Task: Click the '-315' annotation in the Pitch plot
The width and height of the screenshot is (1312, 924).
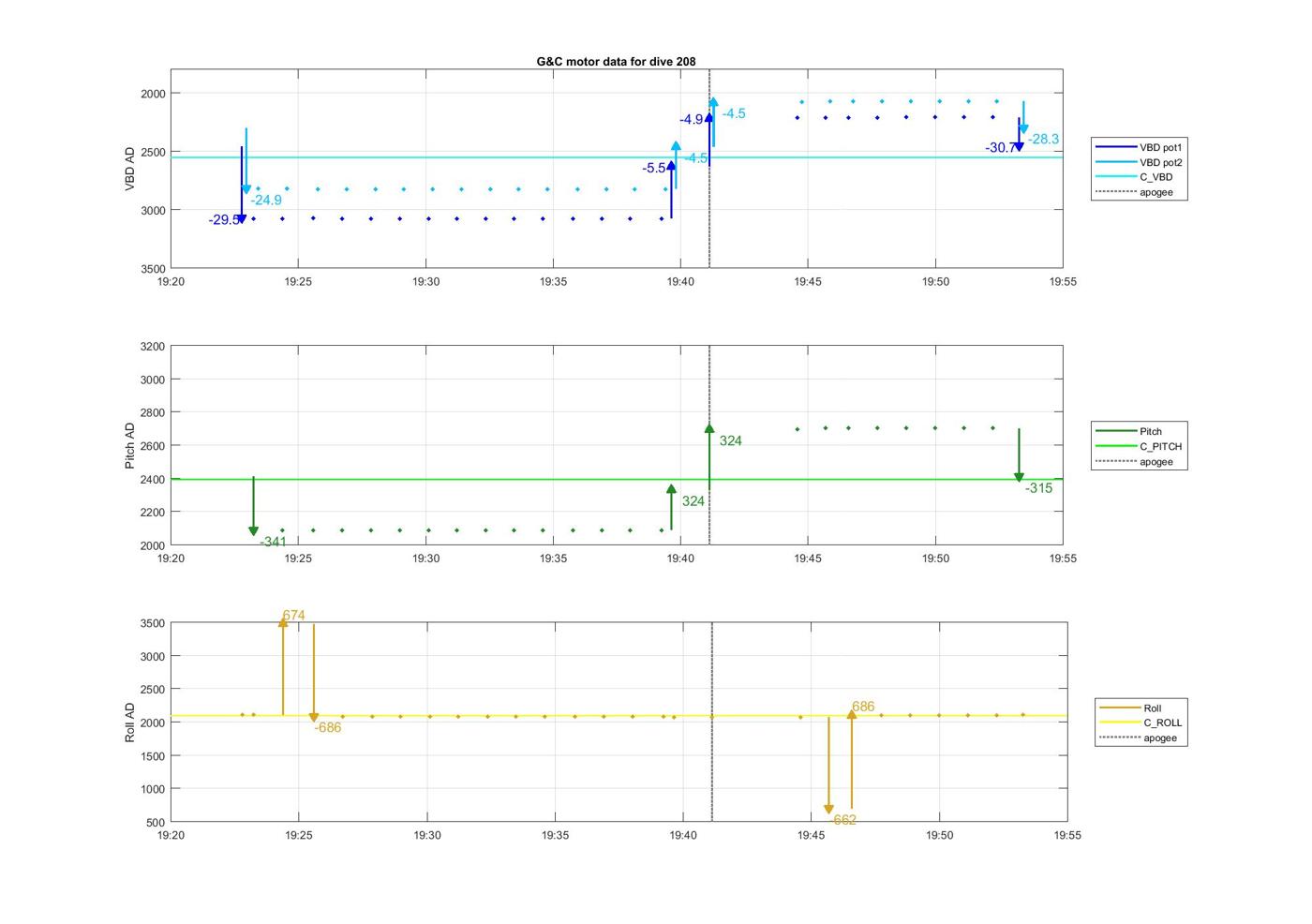Action: coord(1038,488)
